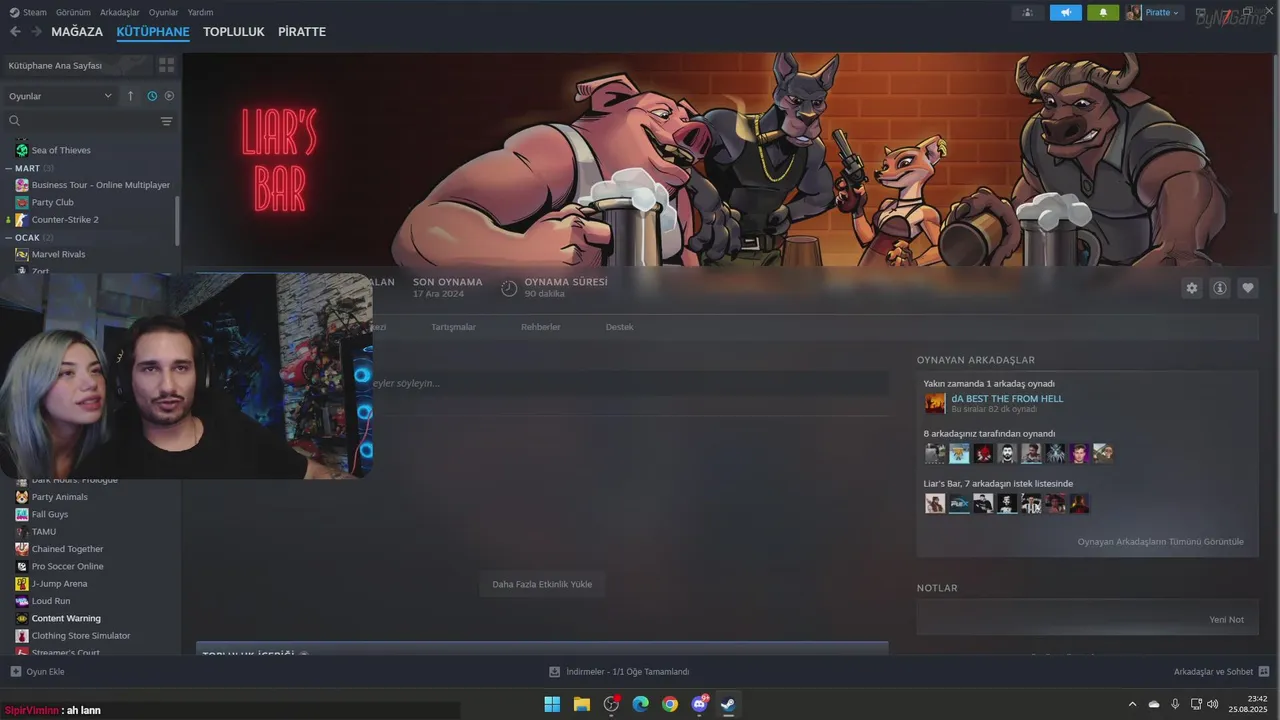Click the friends icon in top bar

pyautogui.click(x=1028, y=12)
